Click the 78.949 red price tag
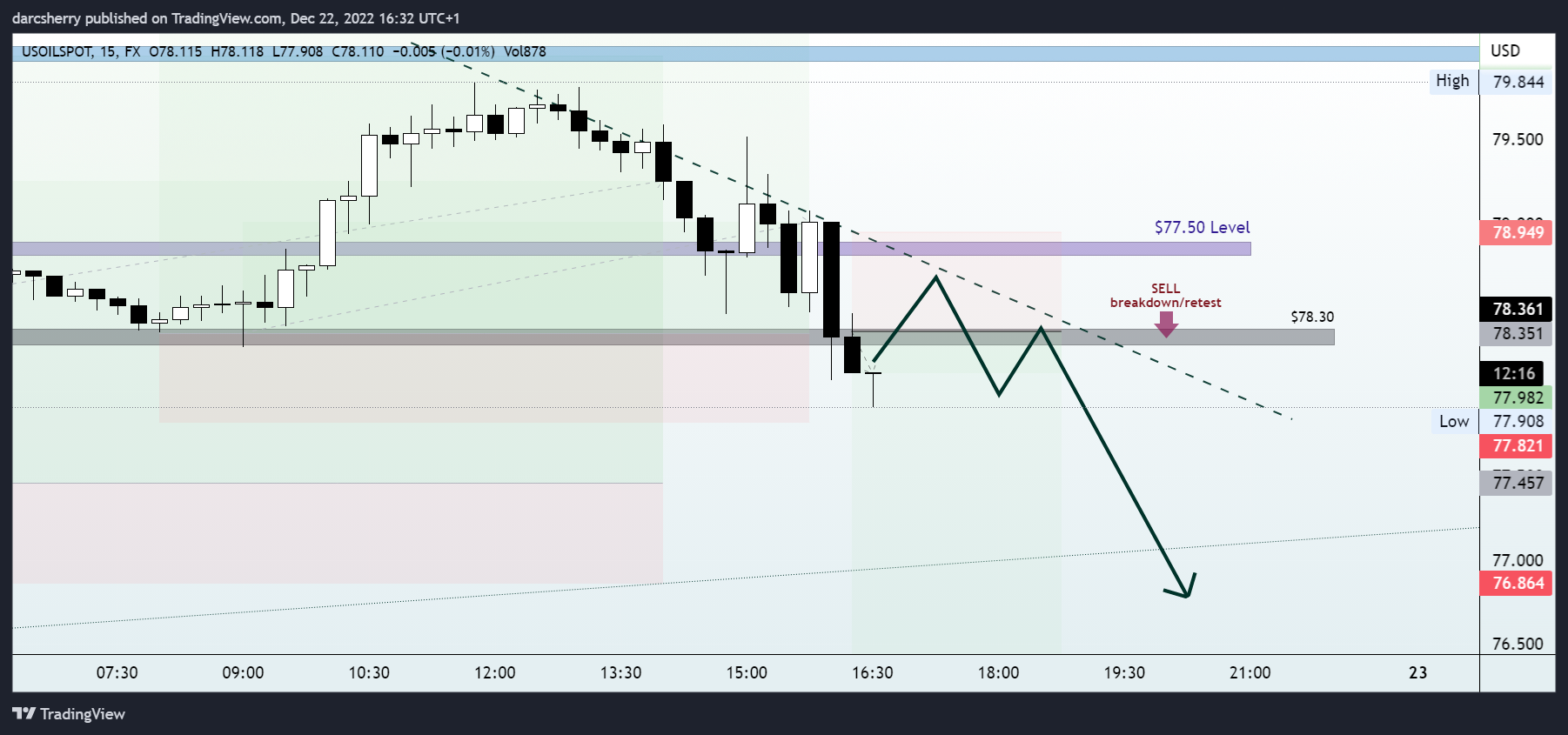This screenshot has height=735, width=1568. (x=1516, y=232)
